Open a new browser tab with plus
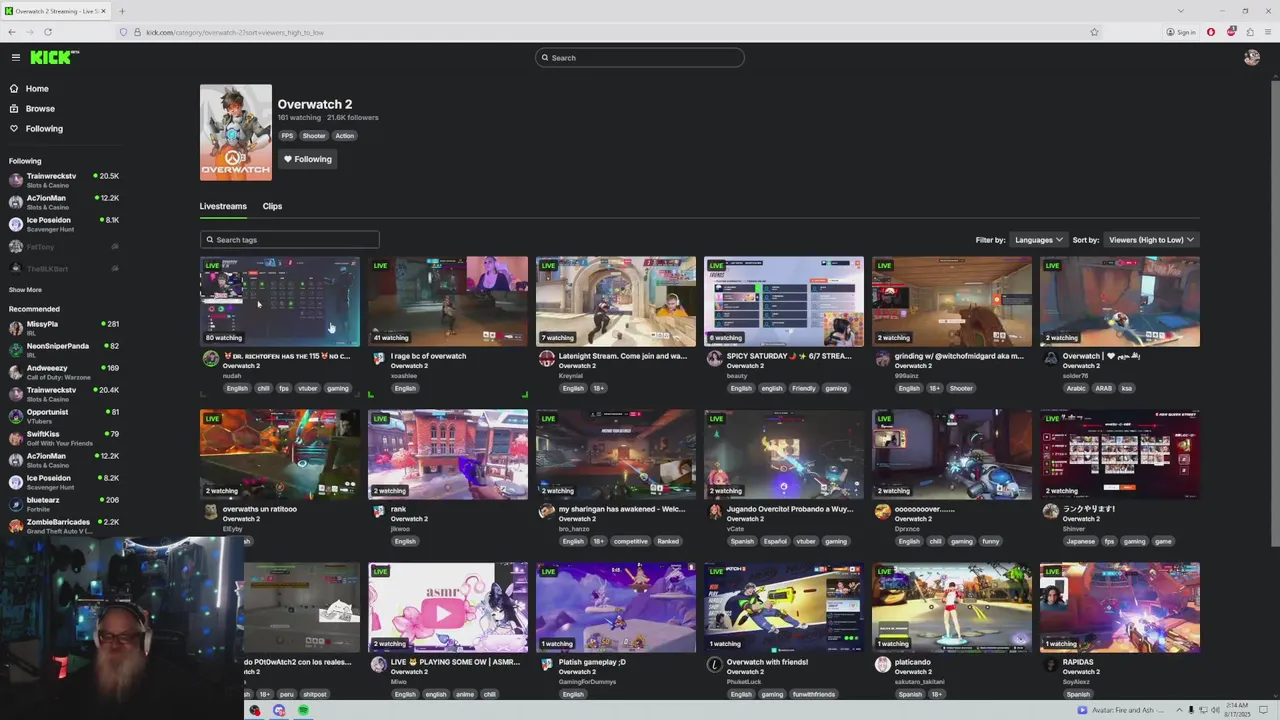 [x=122, y=11]
